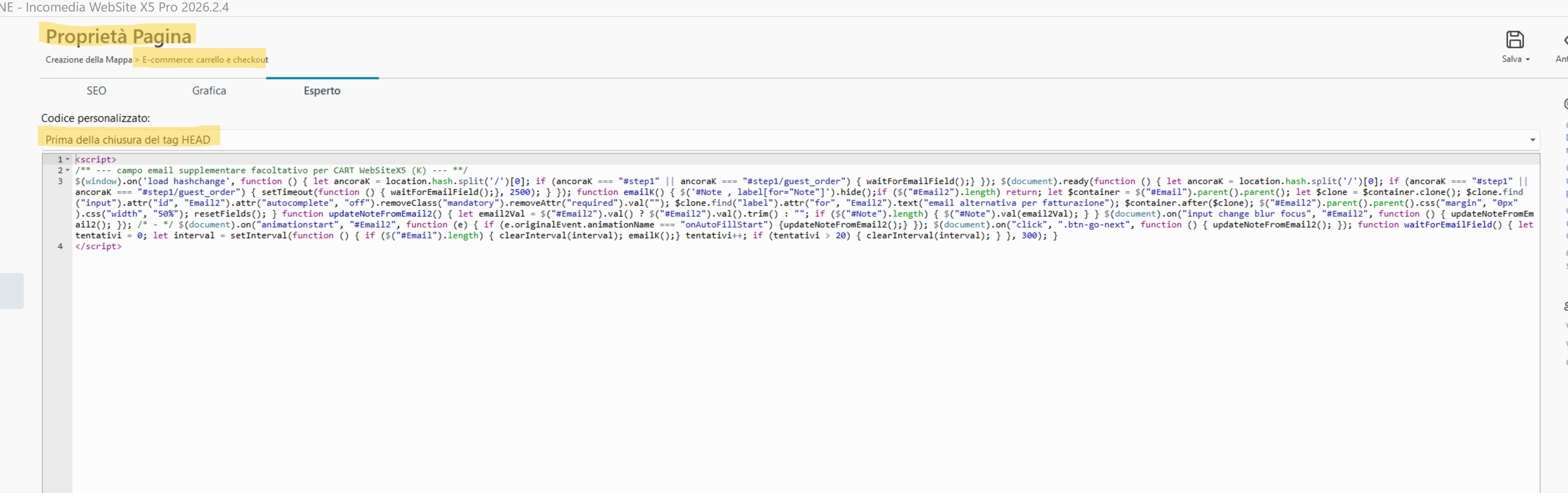Screen dimensions: 1568x493
Task: Click the 'campo email supplementare' comment line
Action: 271,171
